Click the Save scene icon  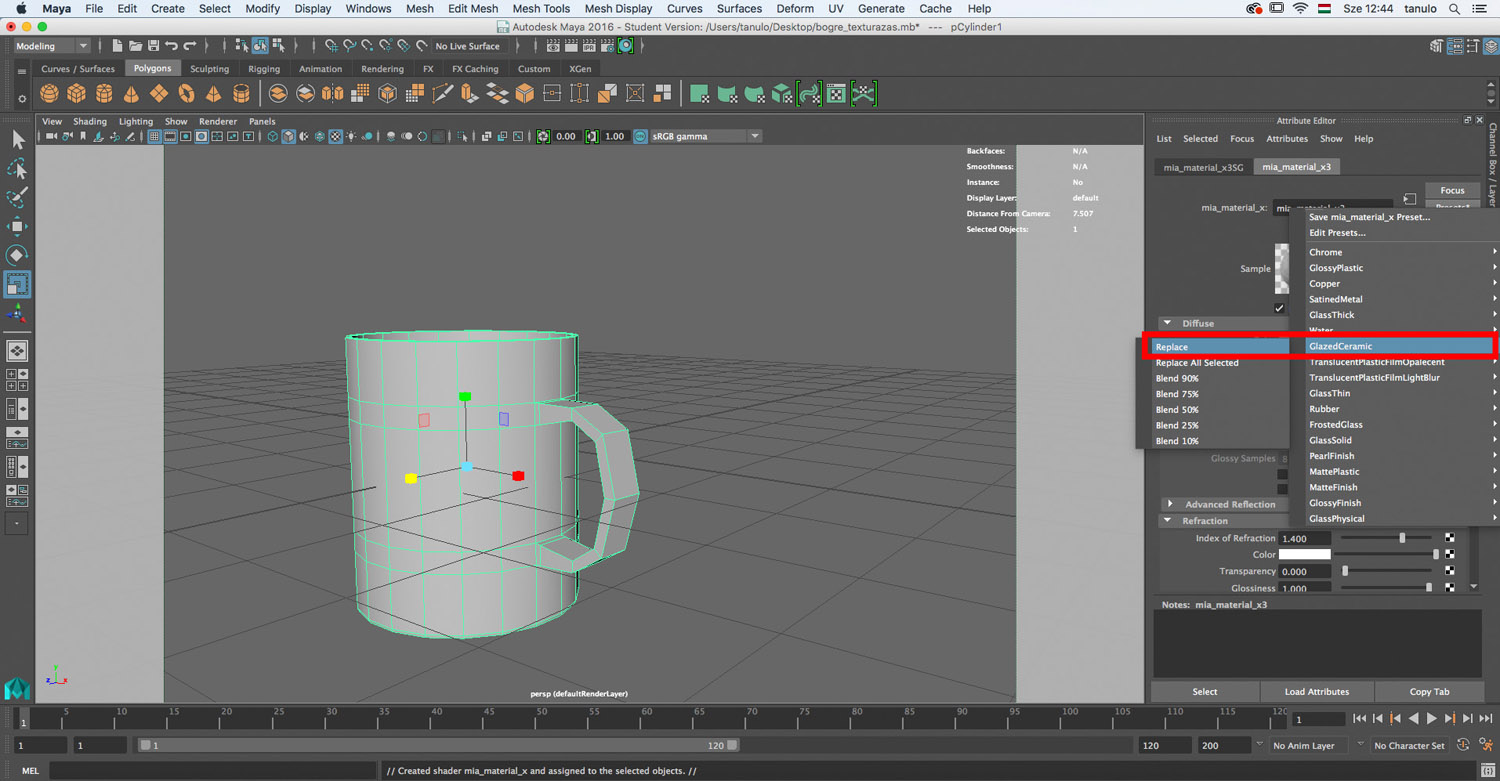[153, 46]
